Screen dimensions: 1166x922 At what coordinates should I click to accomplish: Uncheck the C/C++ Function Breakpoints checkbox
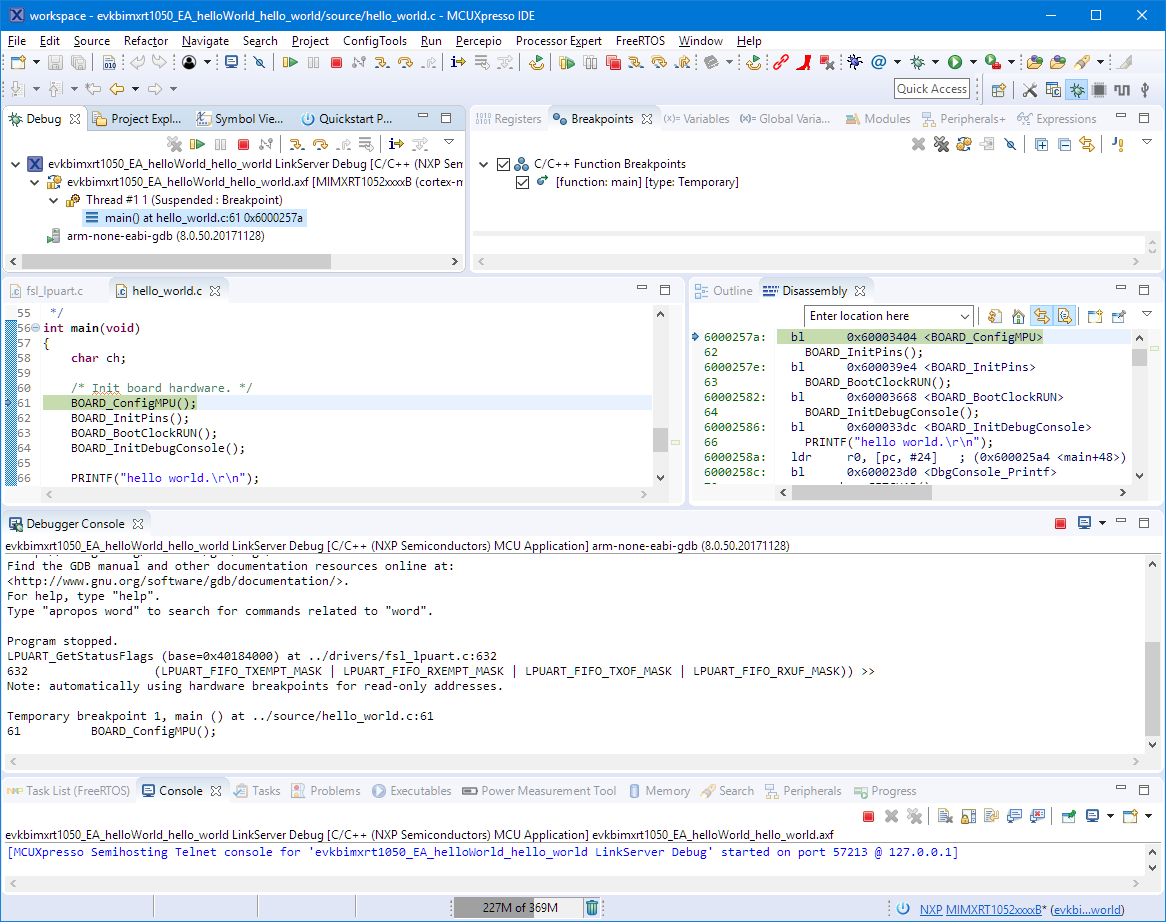(503, 164)
